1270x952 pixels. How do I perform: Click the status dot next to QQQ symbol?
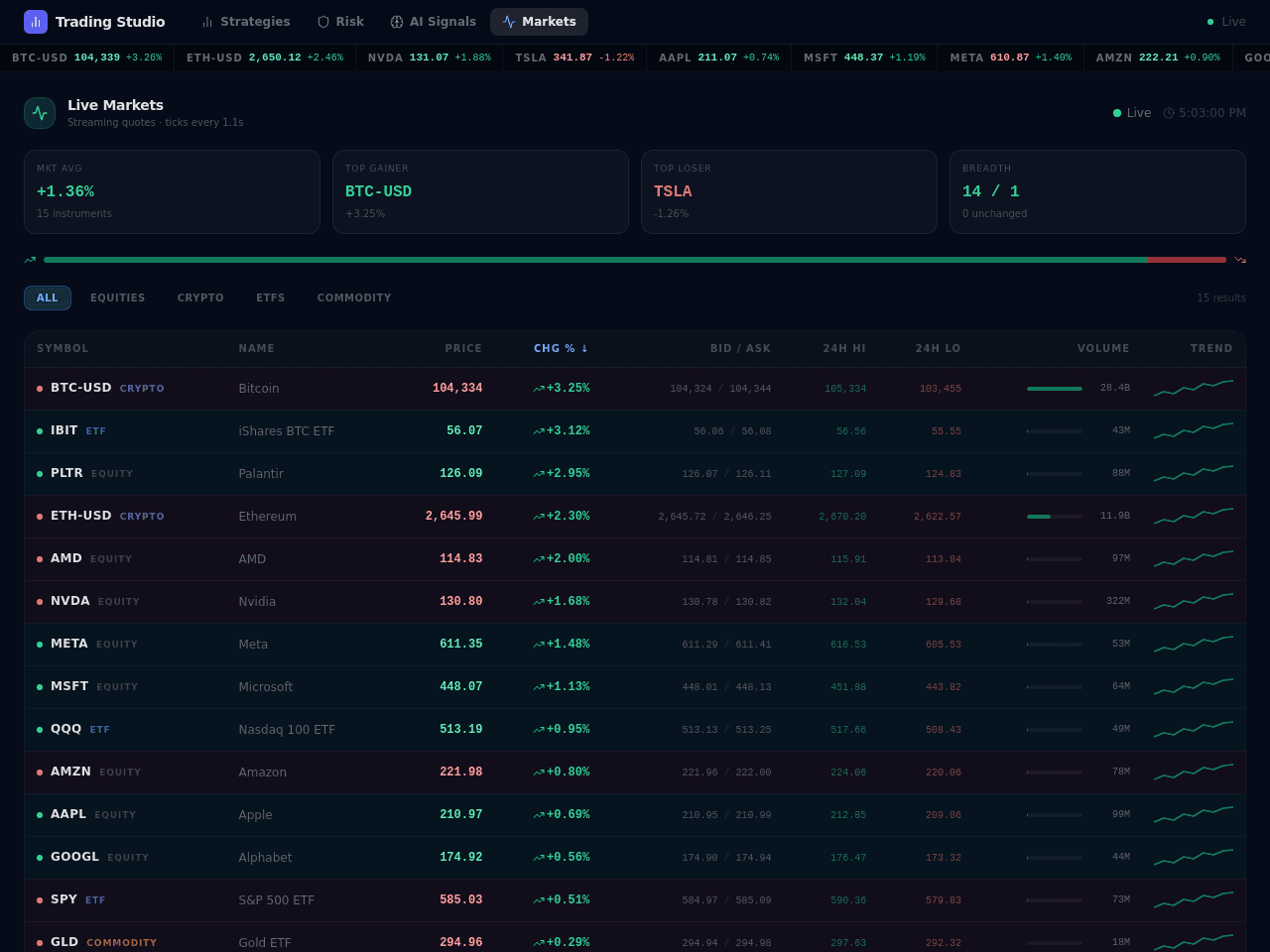[x=40, y=730]
